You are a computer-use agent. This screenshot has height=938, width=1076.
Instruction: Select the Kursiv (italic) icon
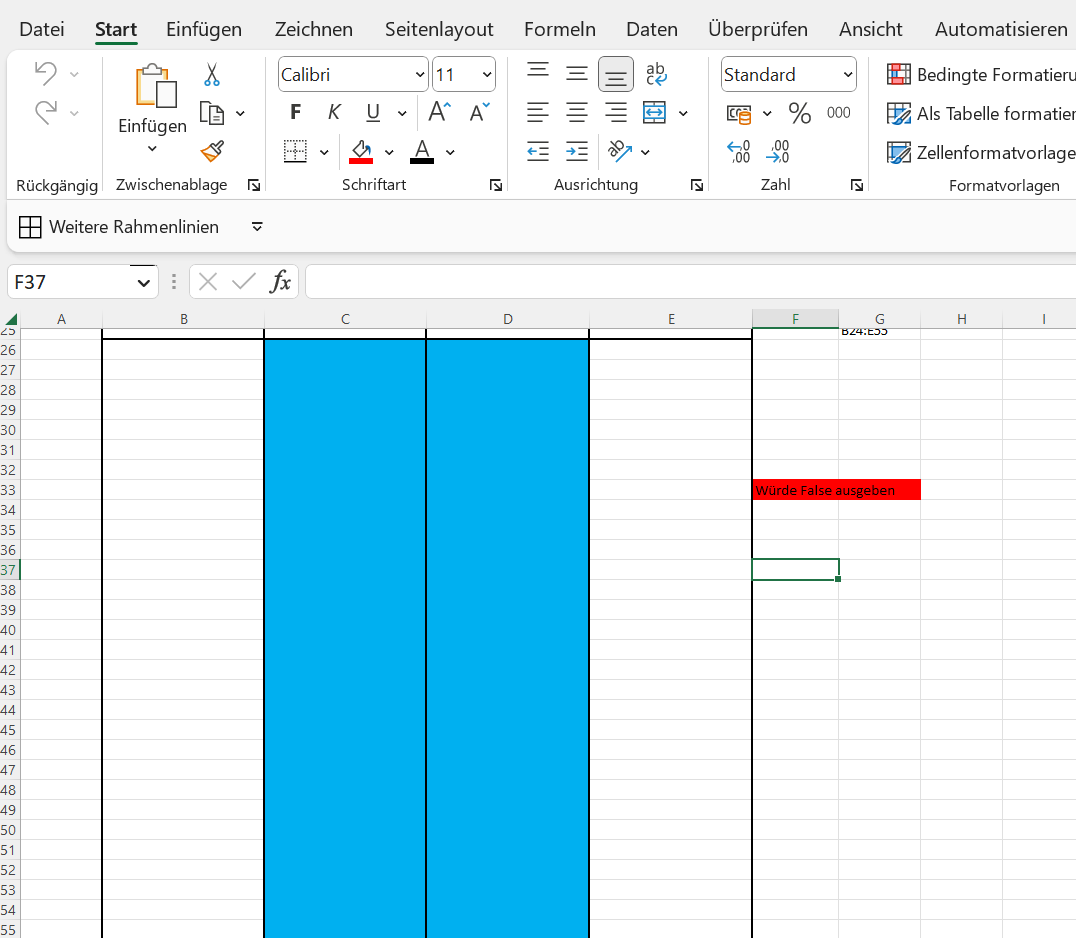pyautogui.click(x=334, y=112)
